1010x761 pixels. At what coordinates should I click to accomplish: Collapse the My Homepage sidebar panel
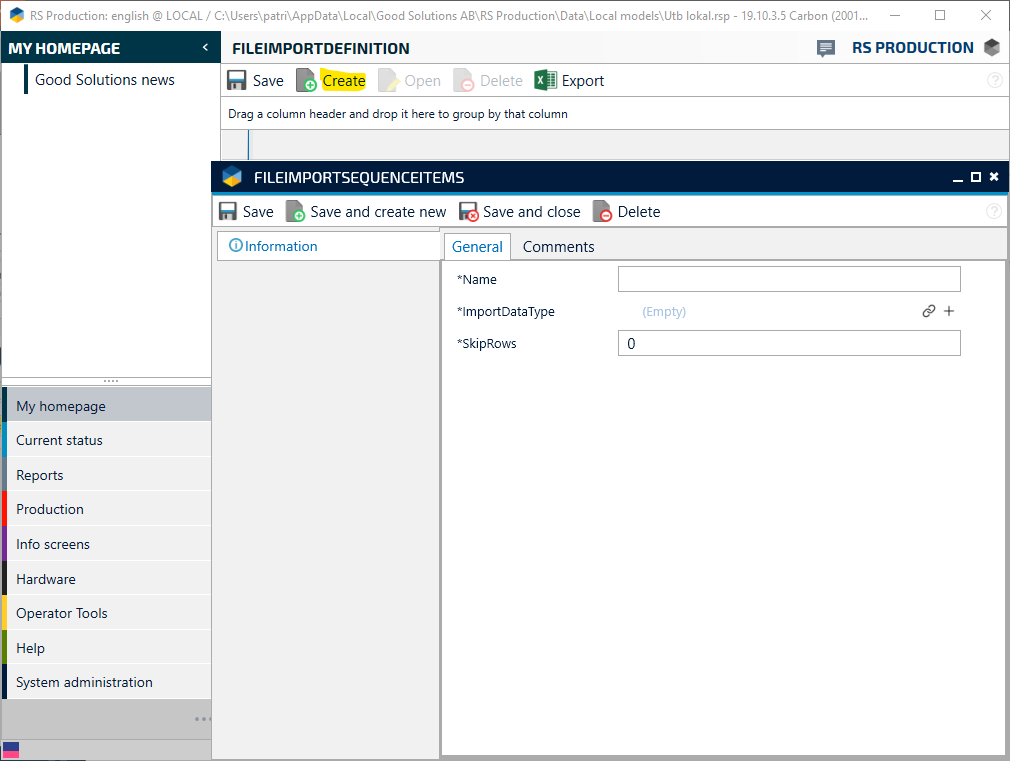(x=205, y=48)
